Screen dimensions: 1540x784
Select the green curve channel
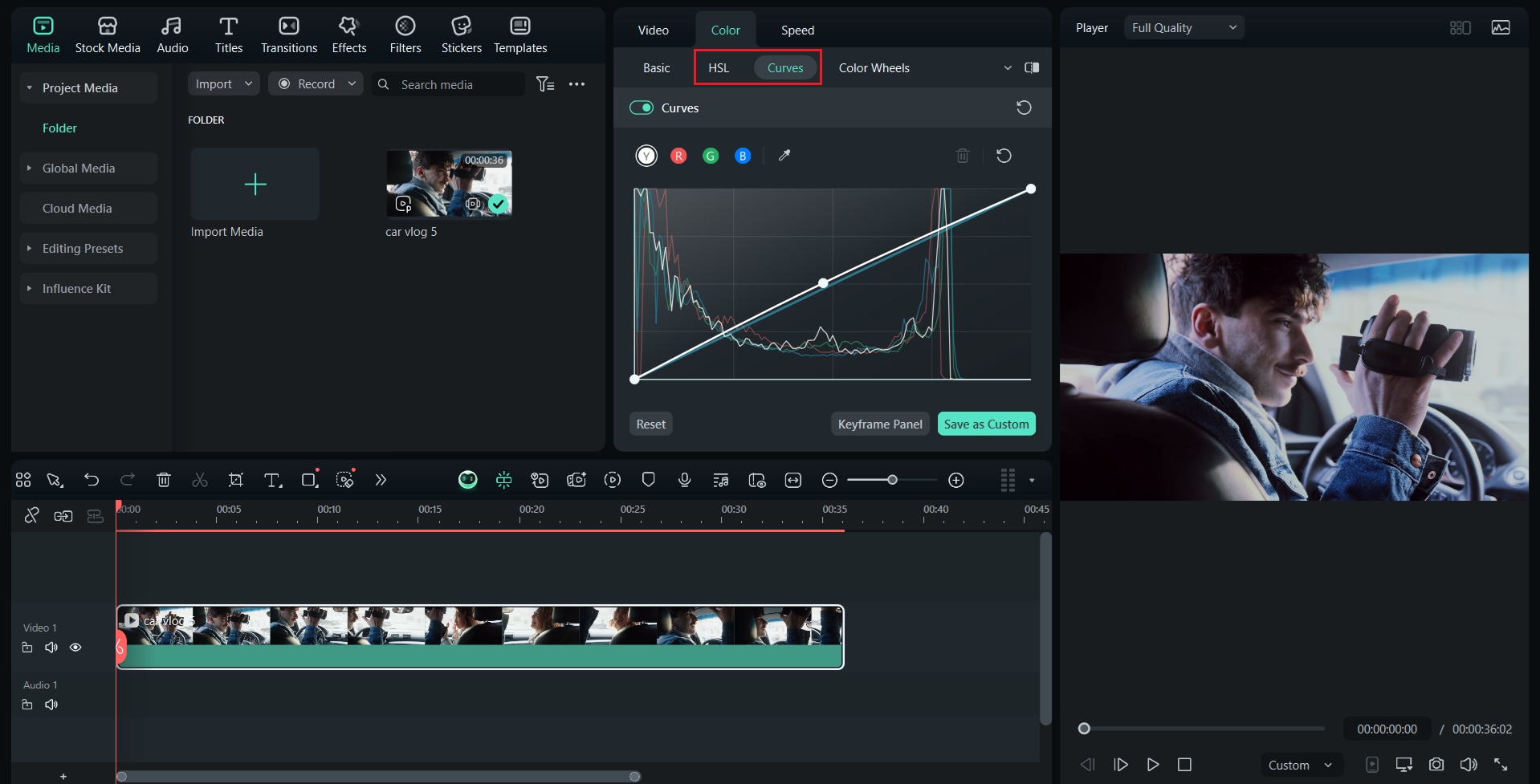[711, 156]
